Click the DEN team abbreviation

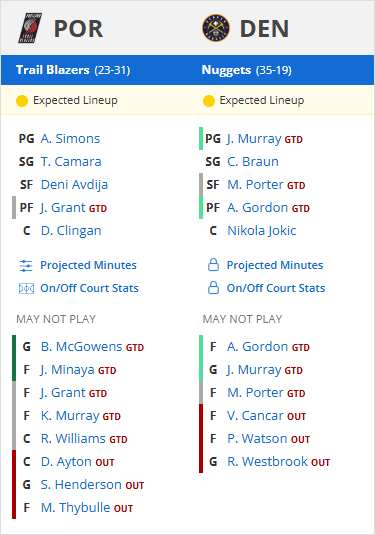pos(264,28)
